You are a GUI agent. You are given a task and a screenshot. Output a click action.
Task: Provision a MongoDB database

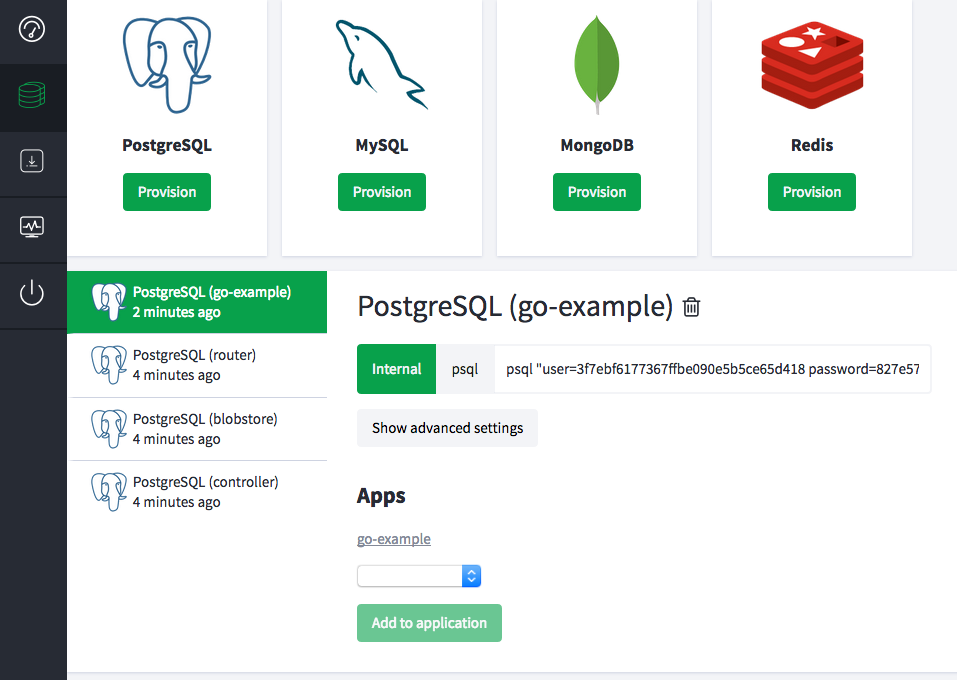597,192
